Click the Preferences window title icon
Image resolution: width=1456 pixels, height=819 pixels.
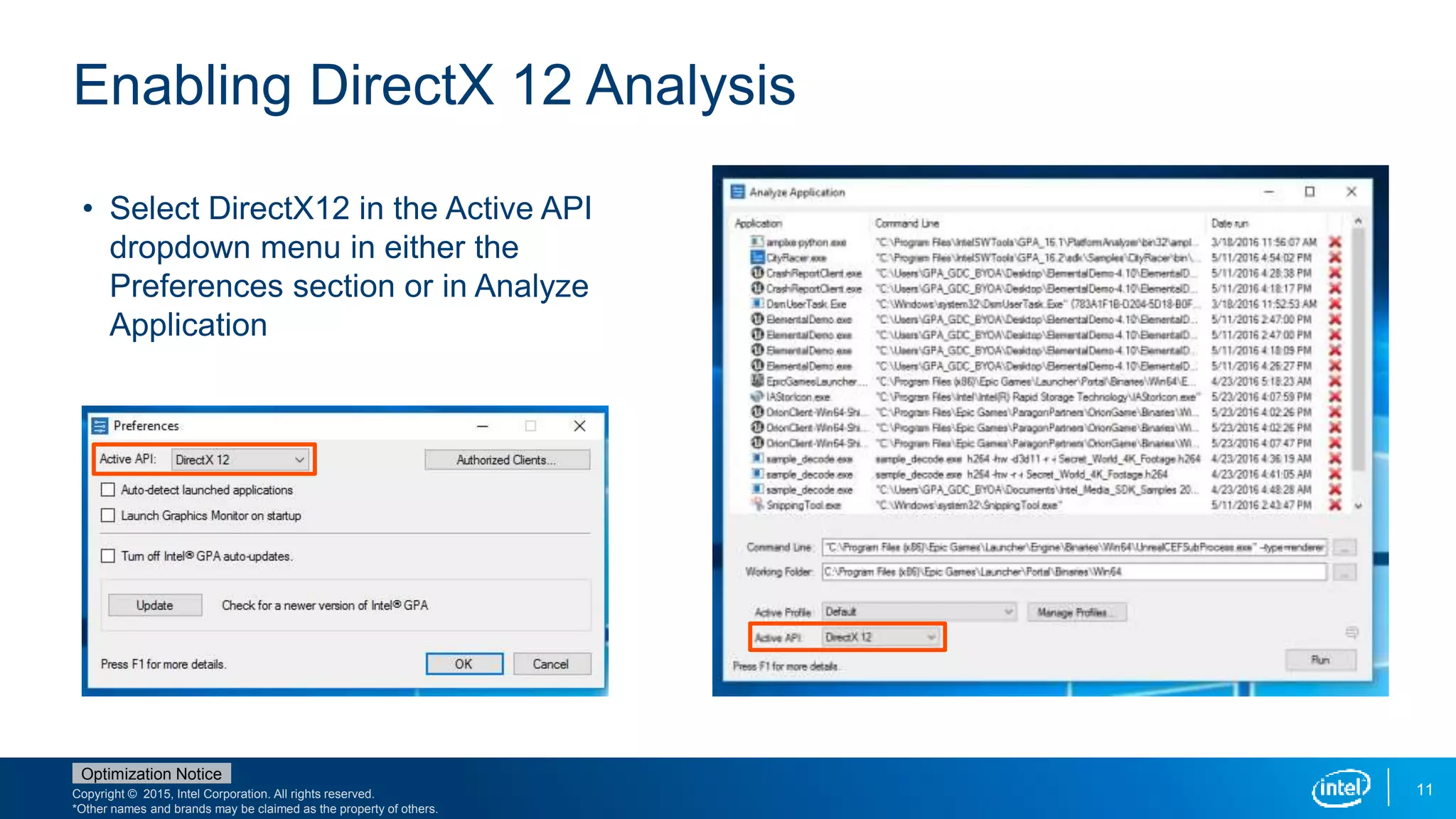pyautogui.click(x=100, y=426)
